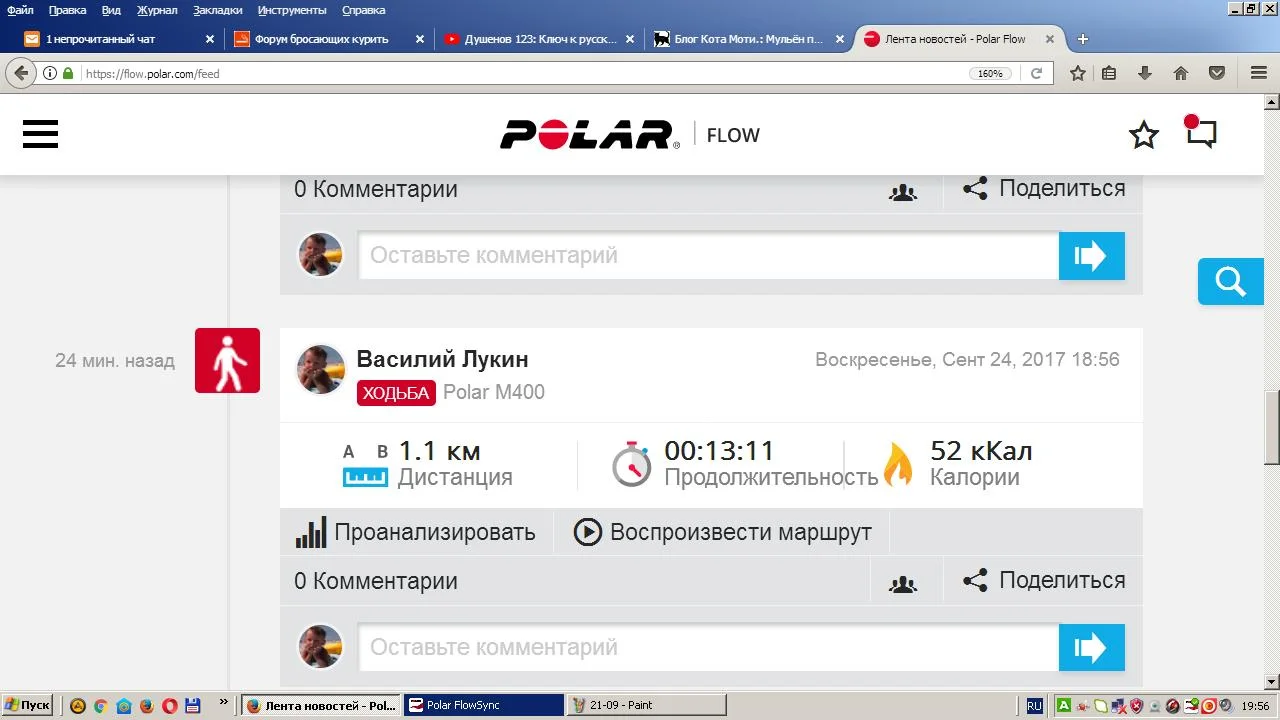1280x720 pixels.
Task: Click the 24 мин. назад timestamp
Action: [x=115, y=361]
